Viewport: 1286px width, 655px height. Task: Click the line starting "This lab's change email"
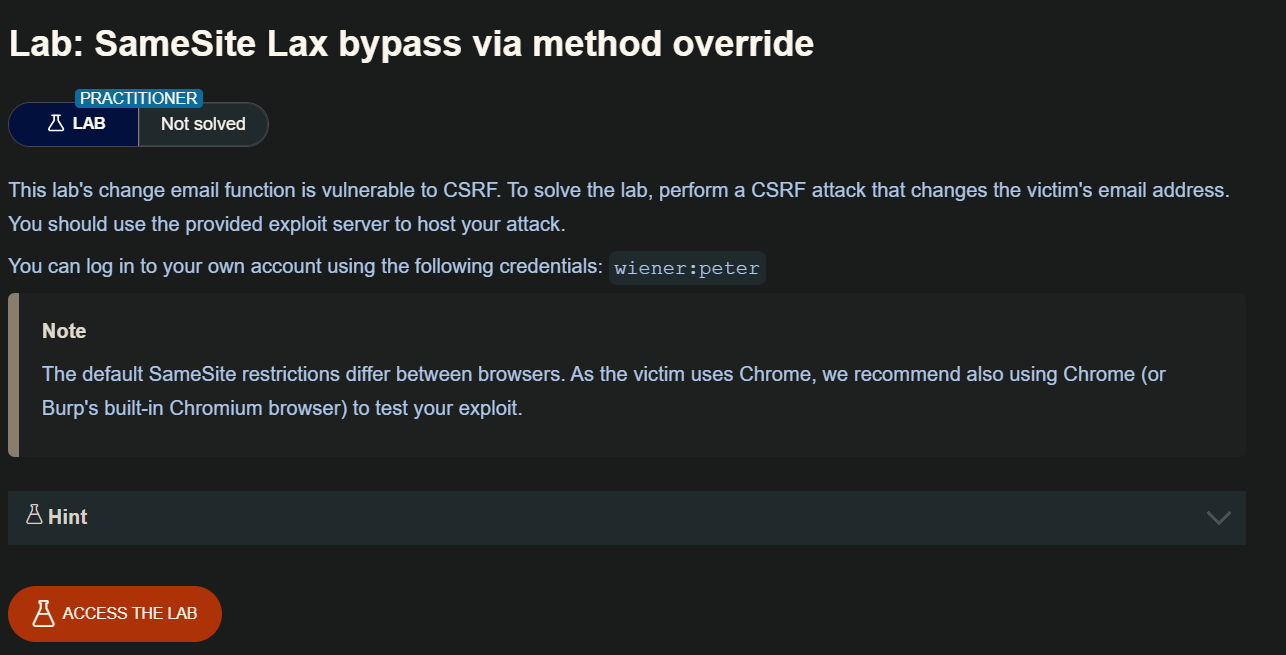[618, 189]
